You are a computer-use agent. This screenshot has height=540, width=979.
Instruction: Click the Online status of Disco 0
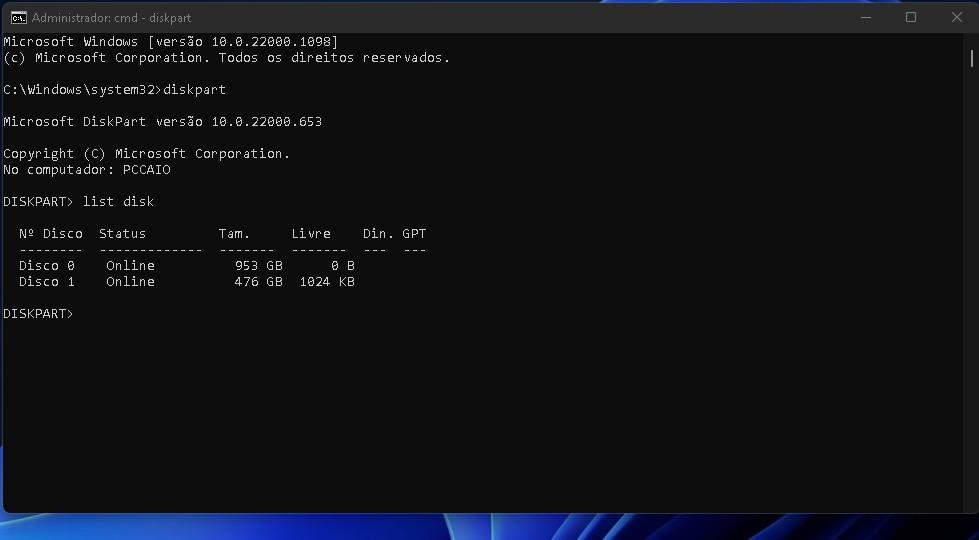130,265
